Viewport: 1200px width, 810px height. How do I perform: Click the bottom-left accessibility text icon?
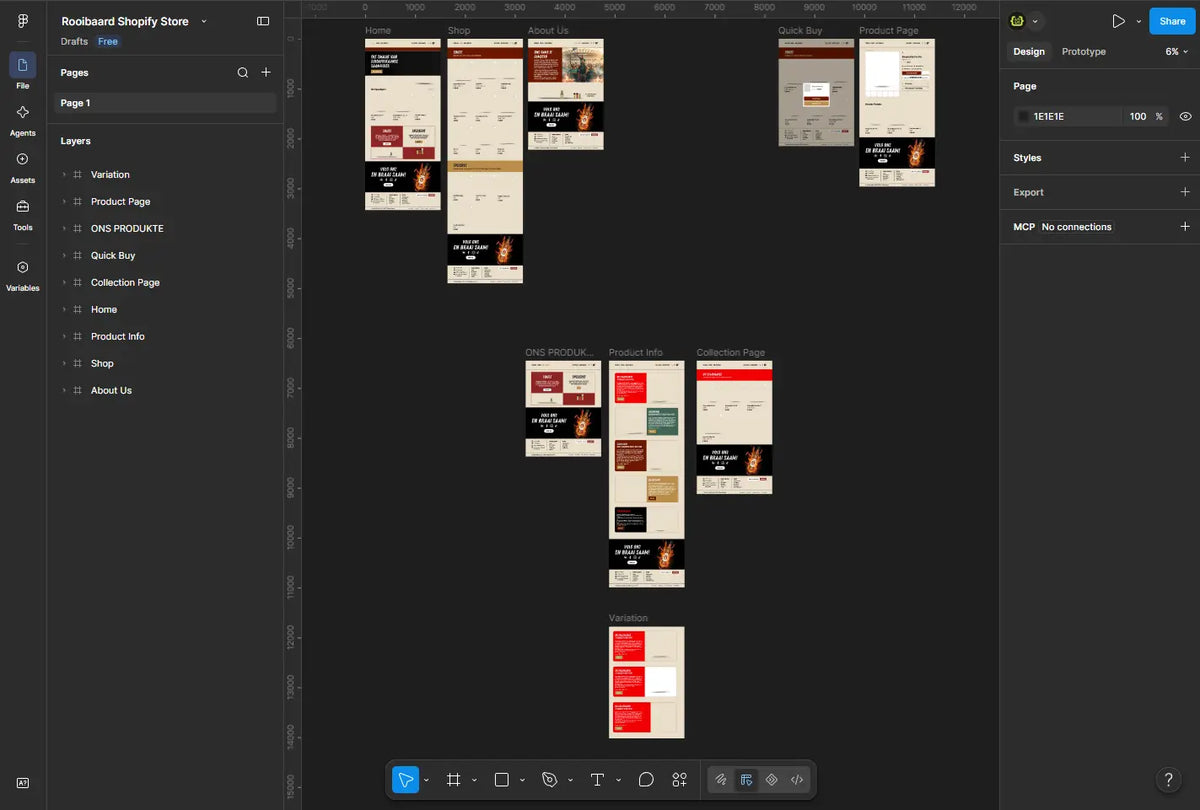[x=23, y=783]
